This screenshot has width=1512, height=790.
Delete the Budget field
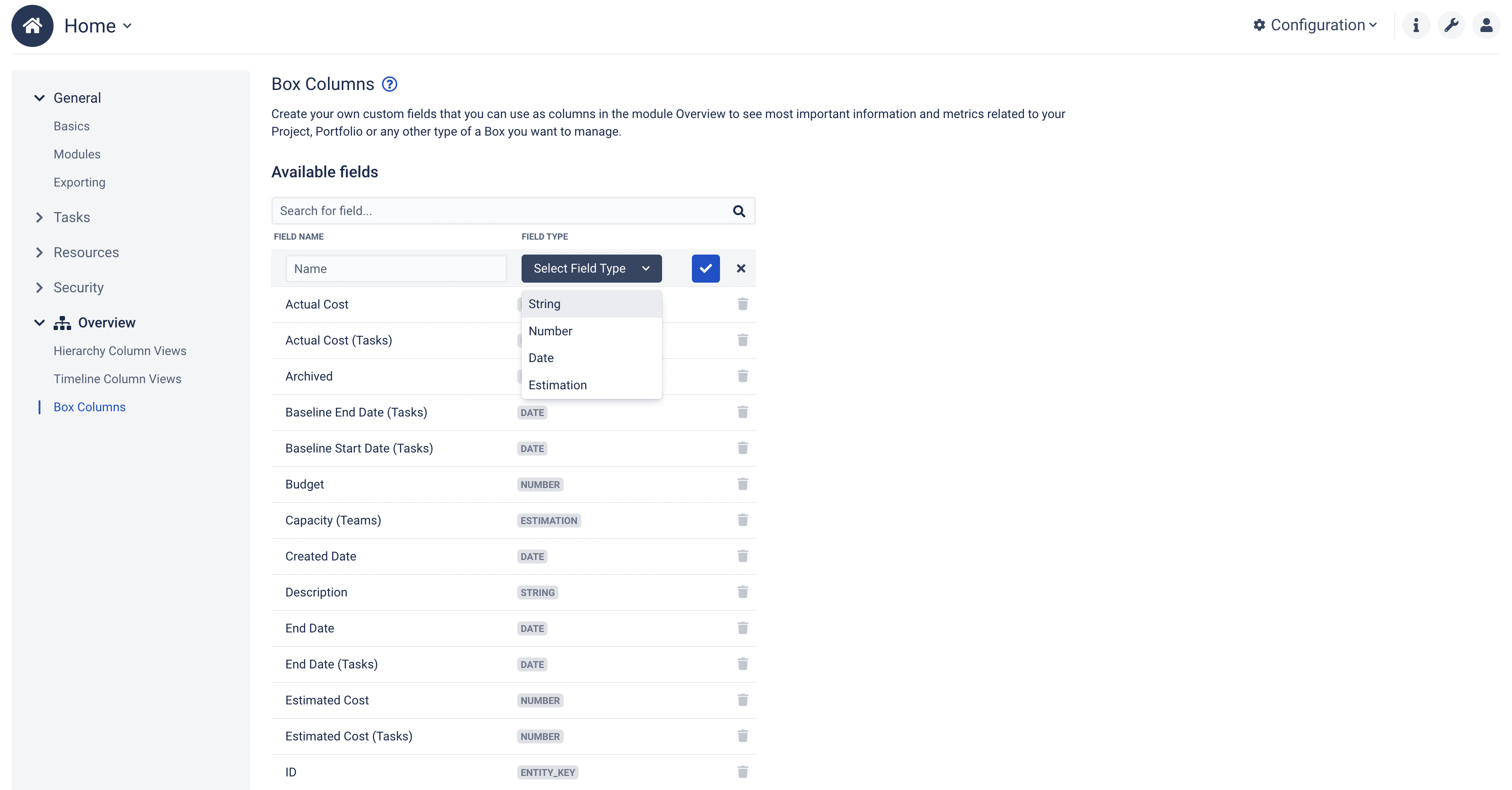[742, 484]
